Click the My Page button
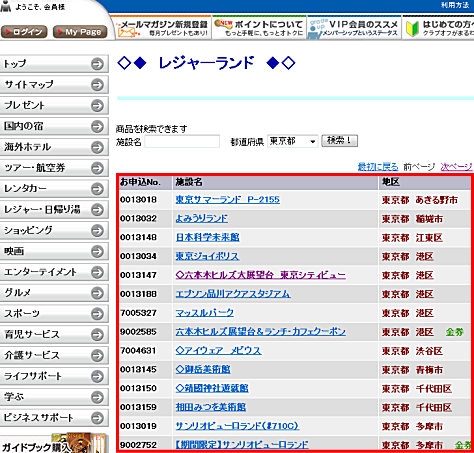This screenshot has height=453, width=474. point(80,32)
